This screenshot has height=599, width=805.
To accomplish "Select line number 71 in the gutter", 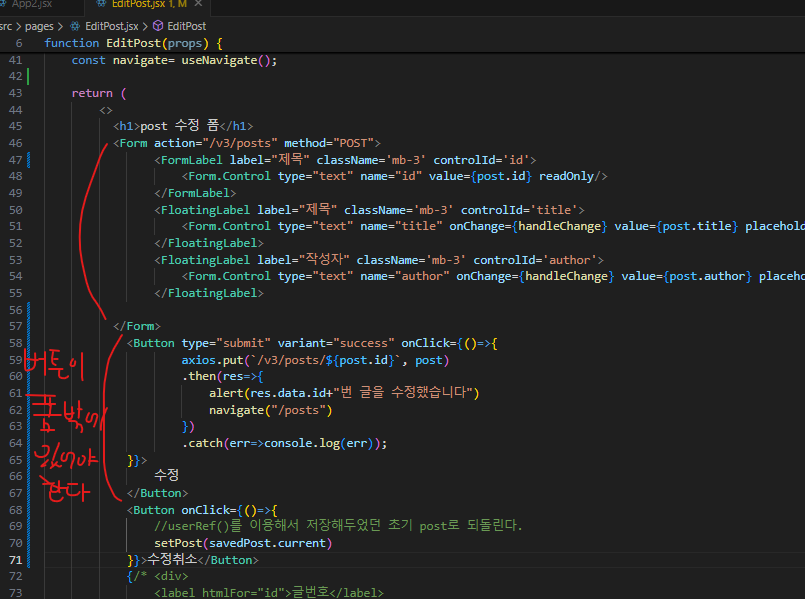I will click(x=15, y=560).
